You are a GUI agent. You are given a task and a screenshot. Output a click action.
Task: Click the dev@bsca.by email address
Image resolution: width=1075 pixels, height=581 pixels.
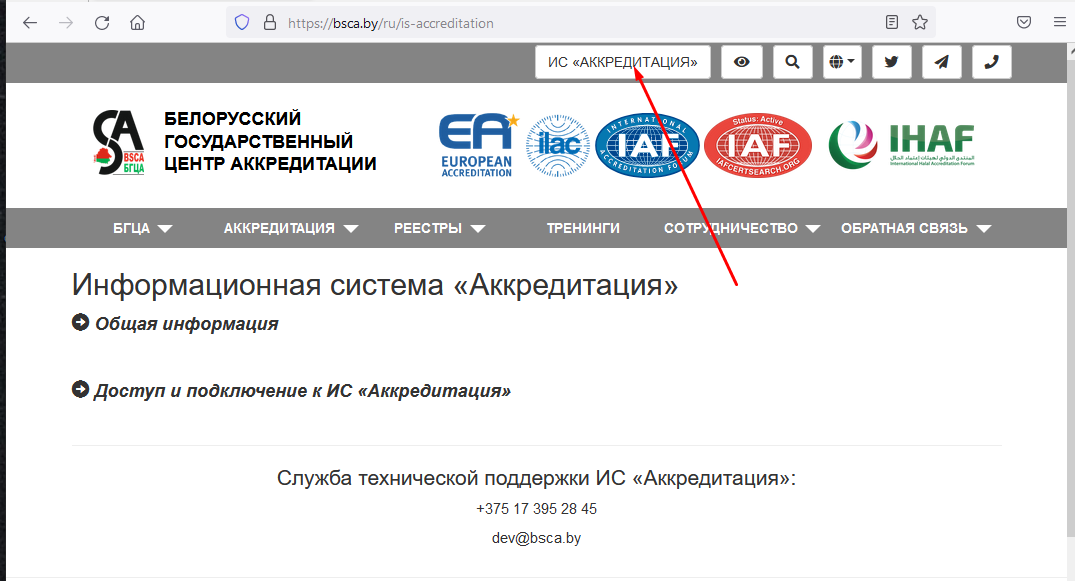click(x=536, y=538)
